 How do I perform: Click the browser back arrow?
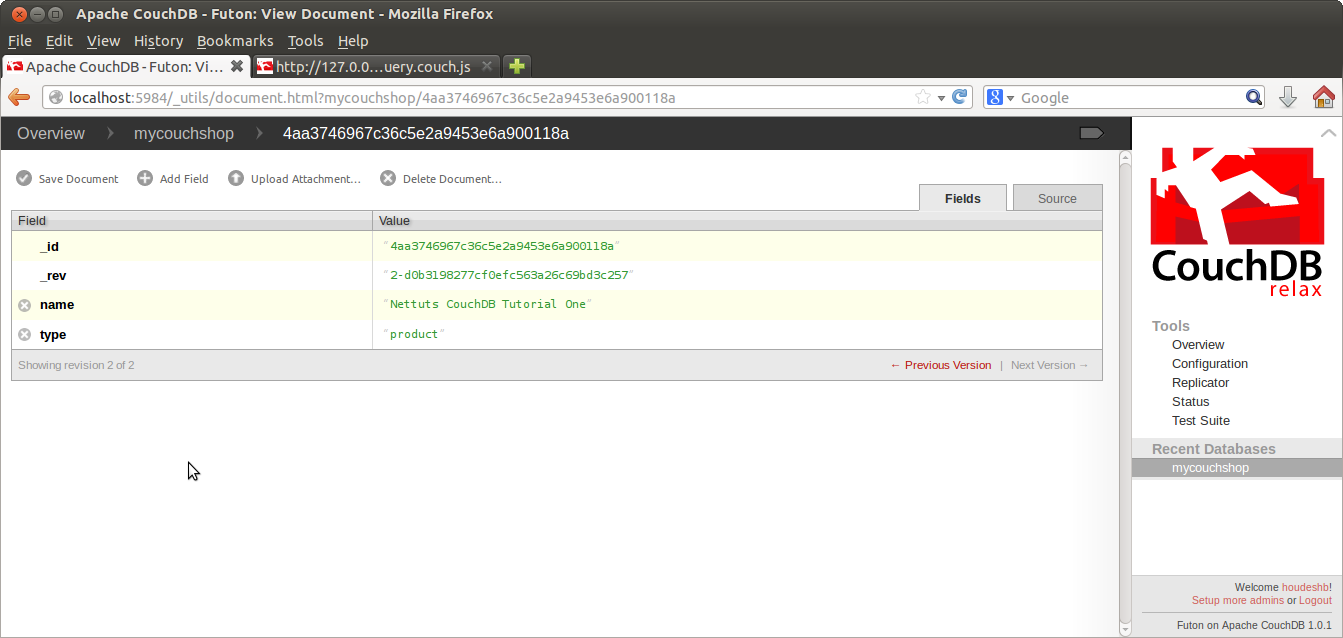tap(19, 97)
